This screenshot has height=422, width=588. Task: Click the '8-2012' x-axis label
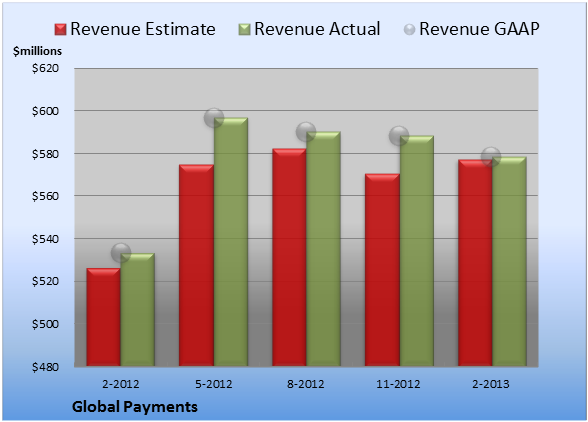coord(306,384)
